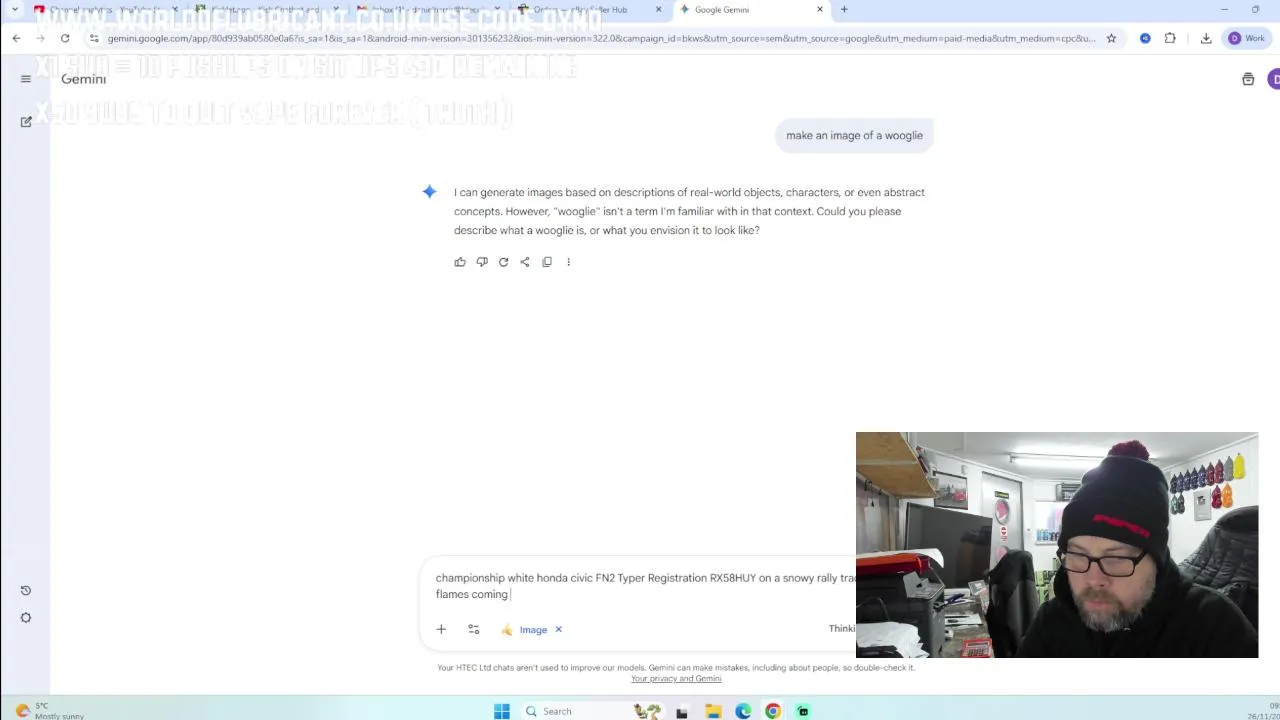Close the Google Gemini tab
The width and height of the screenshot is (1280, 720).
820,10
